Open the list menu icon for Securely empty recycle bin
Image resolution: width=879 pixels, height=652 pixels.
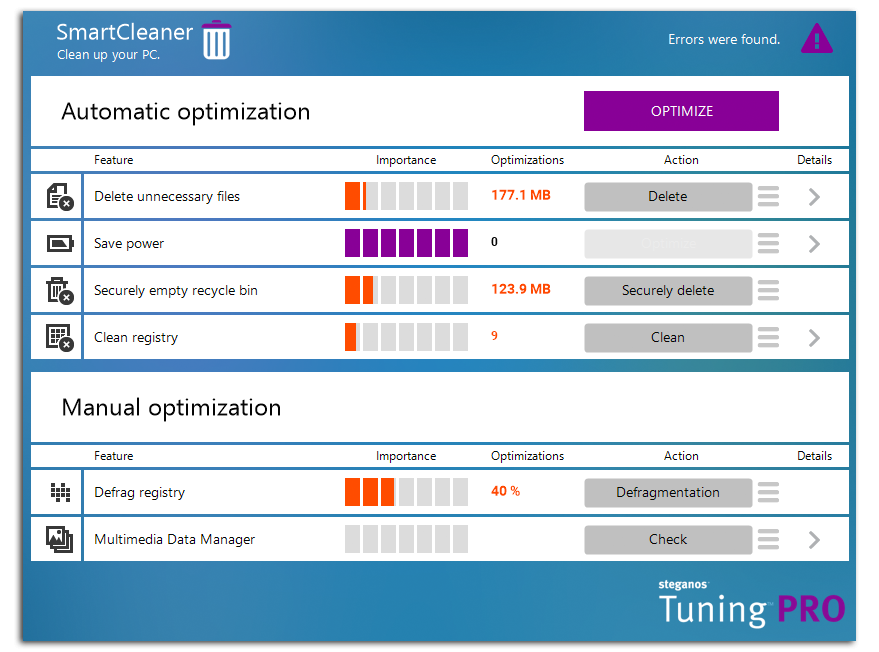click(x=768, y=290)
